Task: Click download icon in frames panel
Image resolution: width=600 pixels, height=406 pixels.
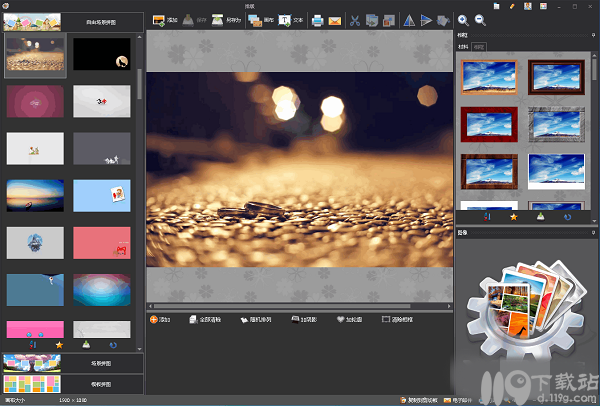Action: click(x=540, y=217)
